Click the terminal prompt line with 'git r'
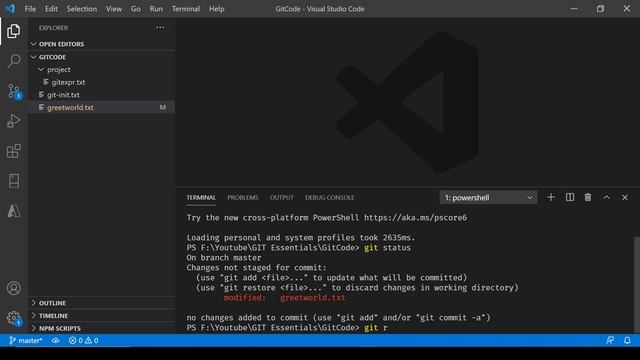 click(287, 328)
